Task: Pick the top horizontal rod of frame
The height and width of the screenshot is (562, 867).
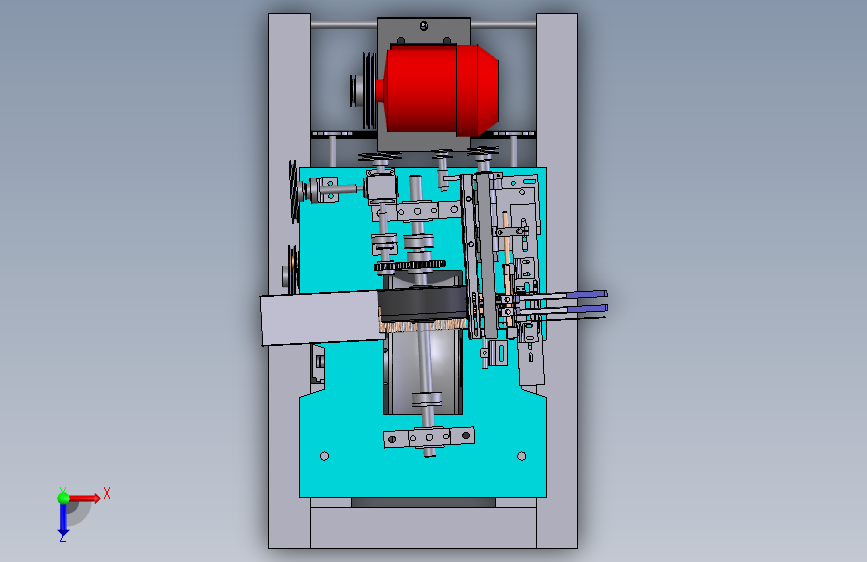Action: click(344, 25)
